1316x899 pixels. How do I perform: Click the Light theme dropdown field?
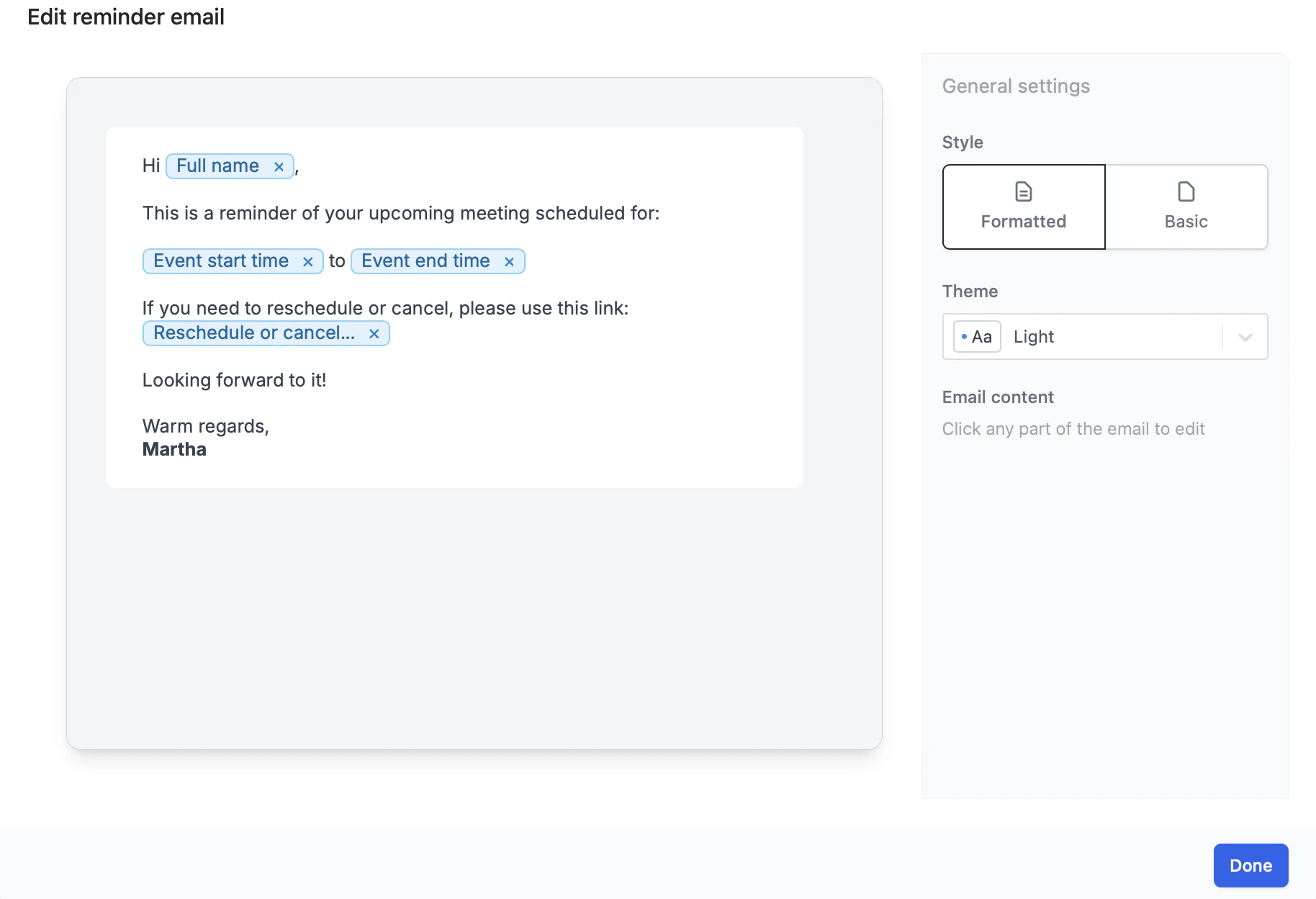tap(1033, 336)
